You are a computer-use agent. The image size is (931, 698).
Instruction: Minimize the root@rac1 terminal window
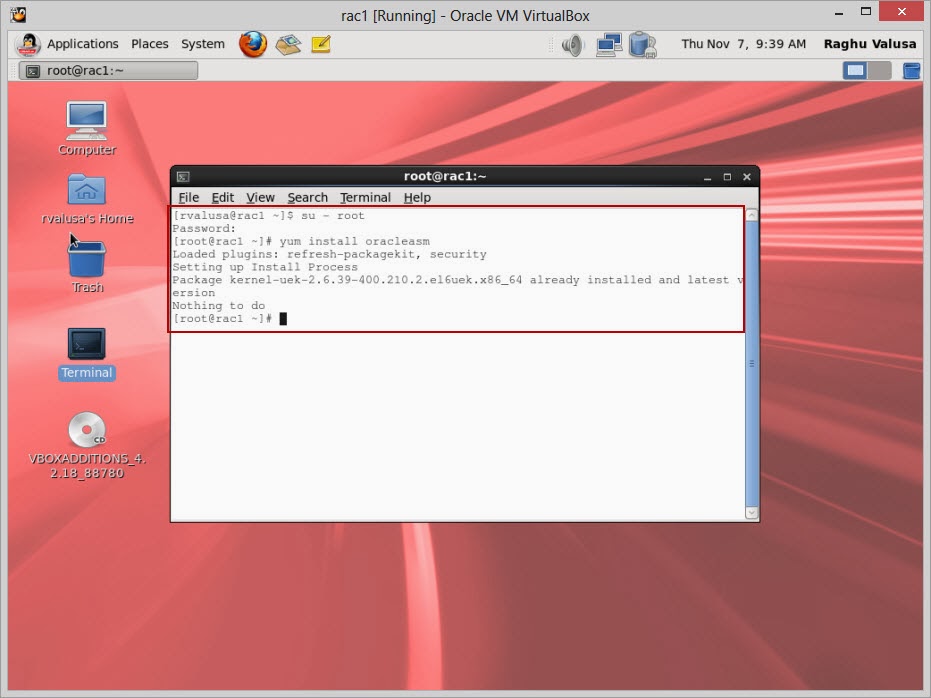tap(707, 177)
